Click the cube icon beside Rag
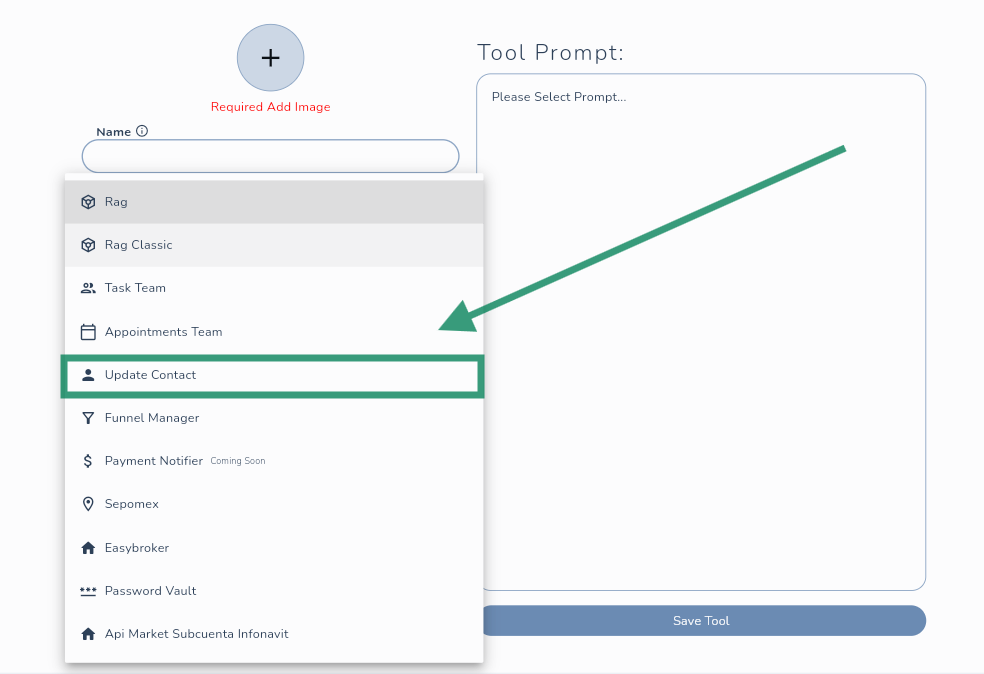 (88, 202)
